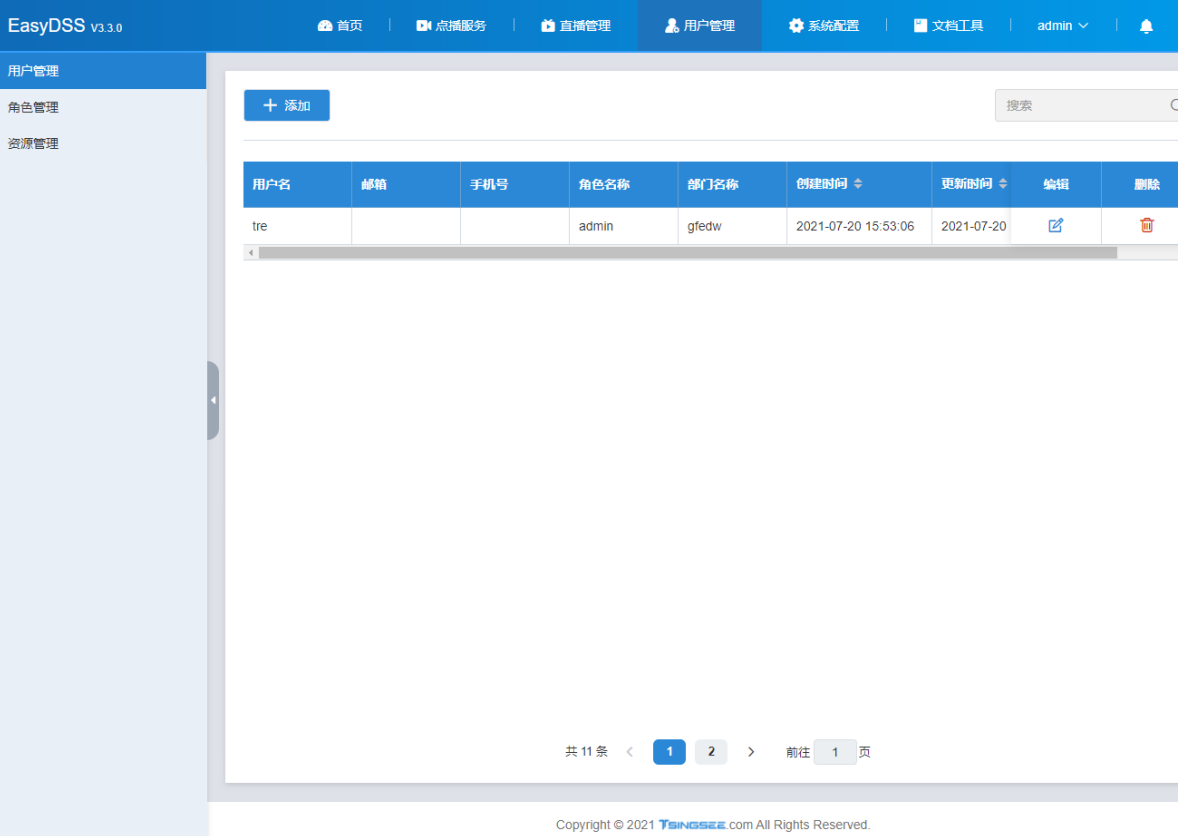Image resolution: width=1178 pixels, height=836 pixels.
Task: Click the left arrow of the horizontal scrollbar
Action: [251, 253]
